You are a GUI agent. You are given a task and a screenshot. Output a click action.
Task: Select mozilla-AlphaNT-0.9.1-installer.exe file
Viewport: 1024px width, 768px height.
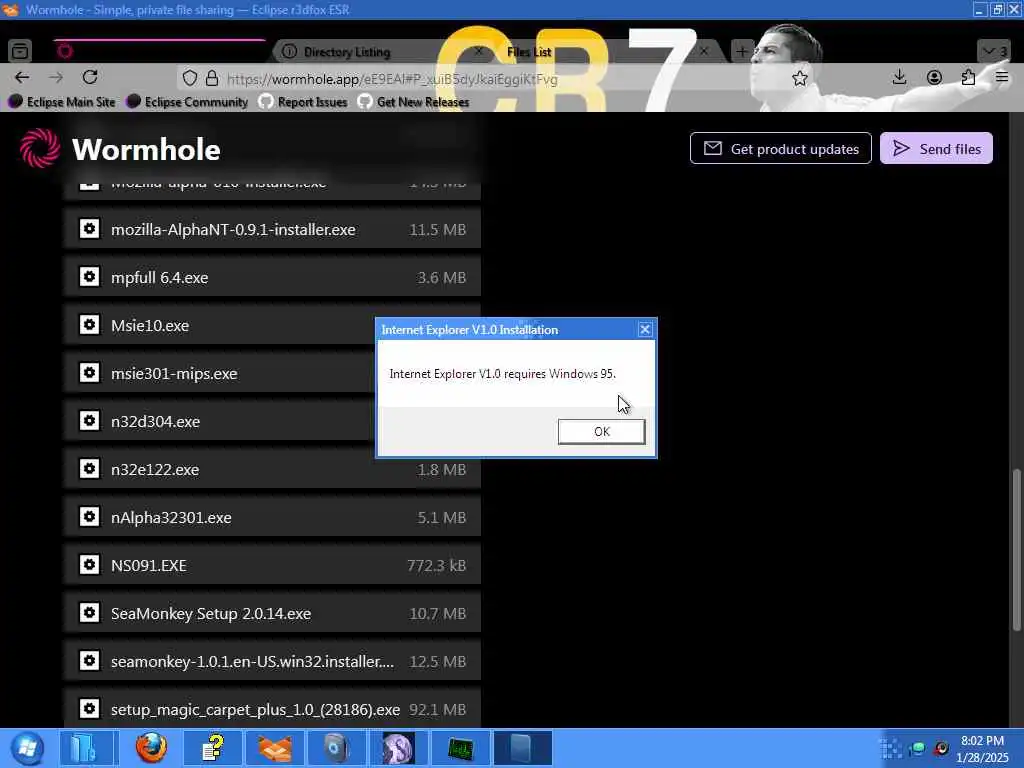[272, 229]
